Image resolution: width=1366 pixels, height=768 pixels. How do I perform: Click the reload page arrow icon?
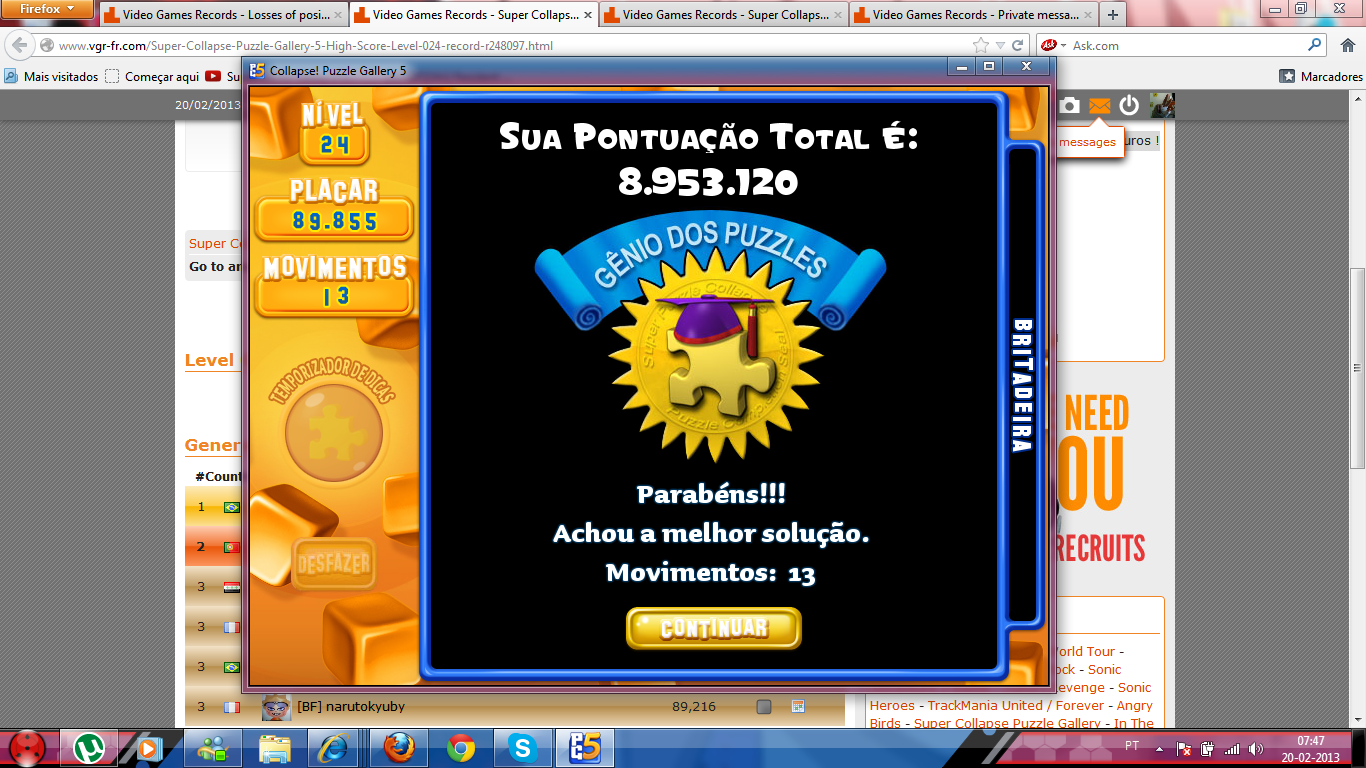(1017, 45)
